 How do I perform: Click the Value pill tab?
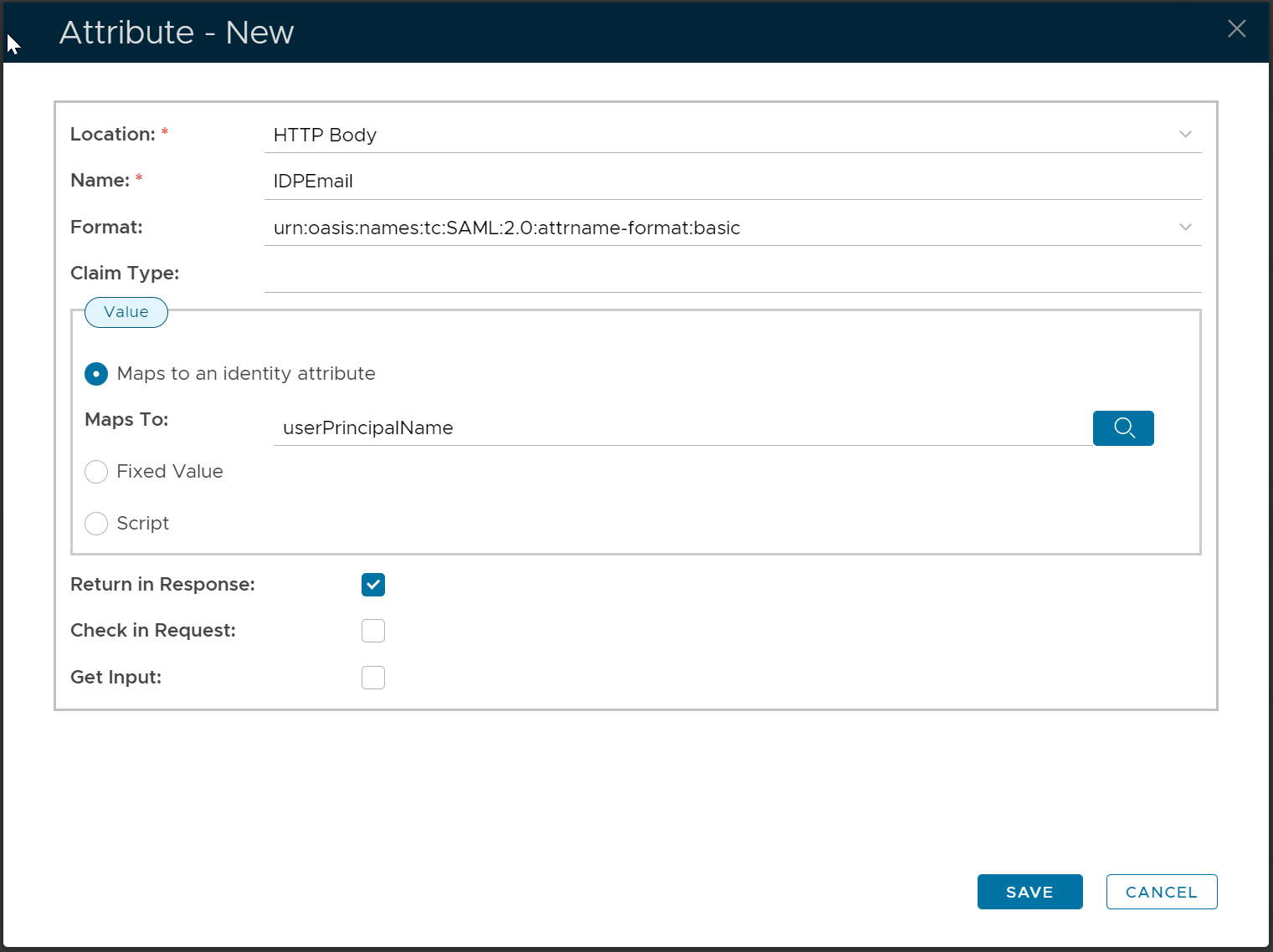(x=126, y=312)
